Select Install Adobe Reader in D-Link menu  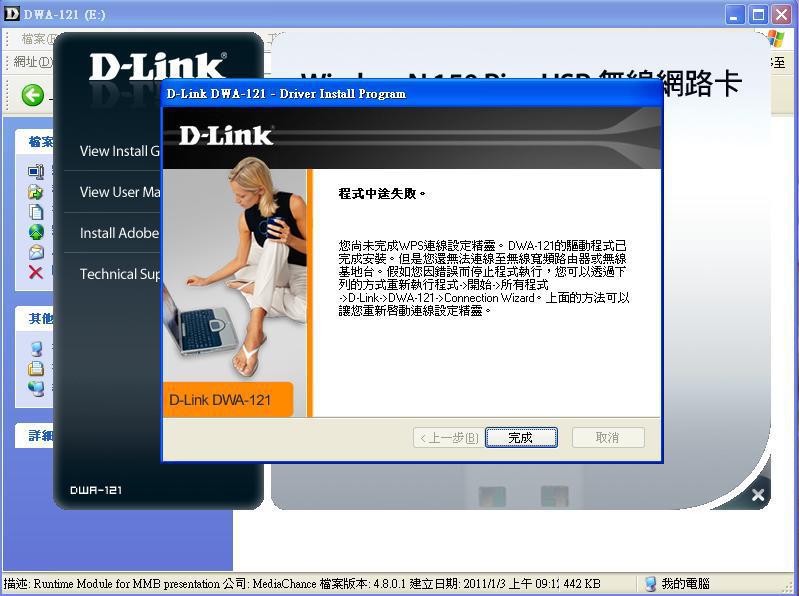(120, 233)
